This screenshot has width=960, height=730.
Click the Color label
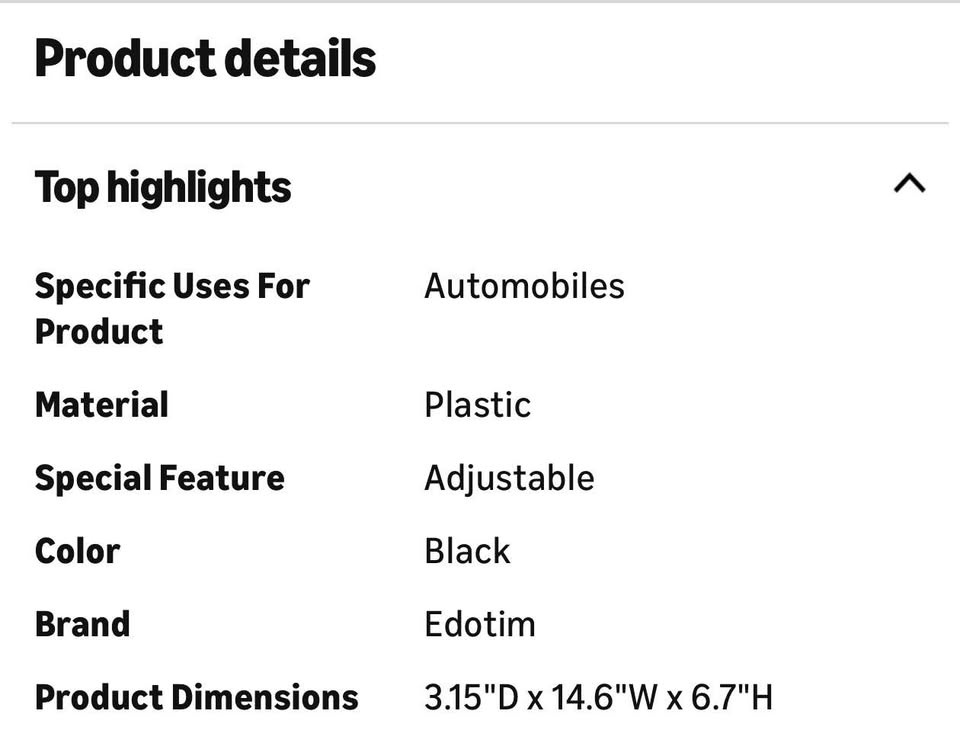pos(77,551)
